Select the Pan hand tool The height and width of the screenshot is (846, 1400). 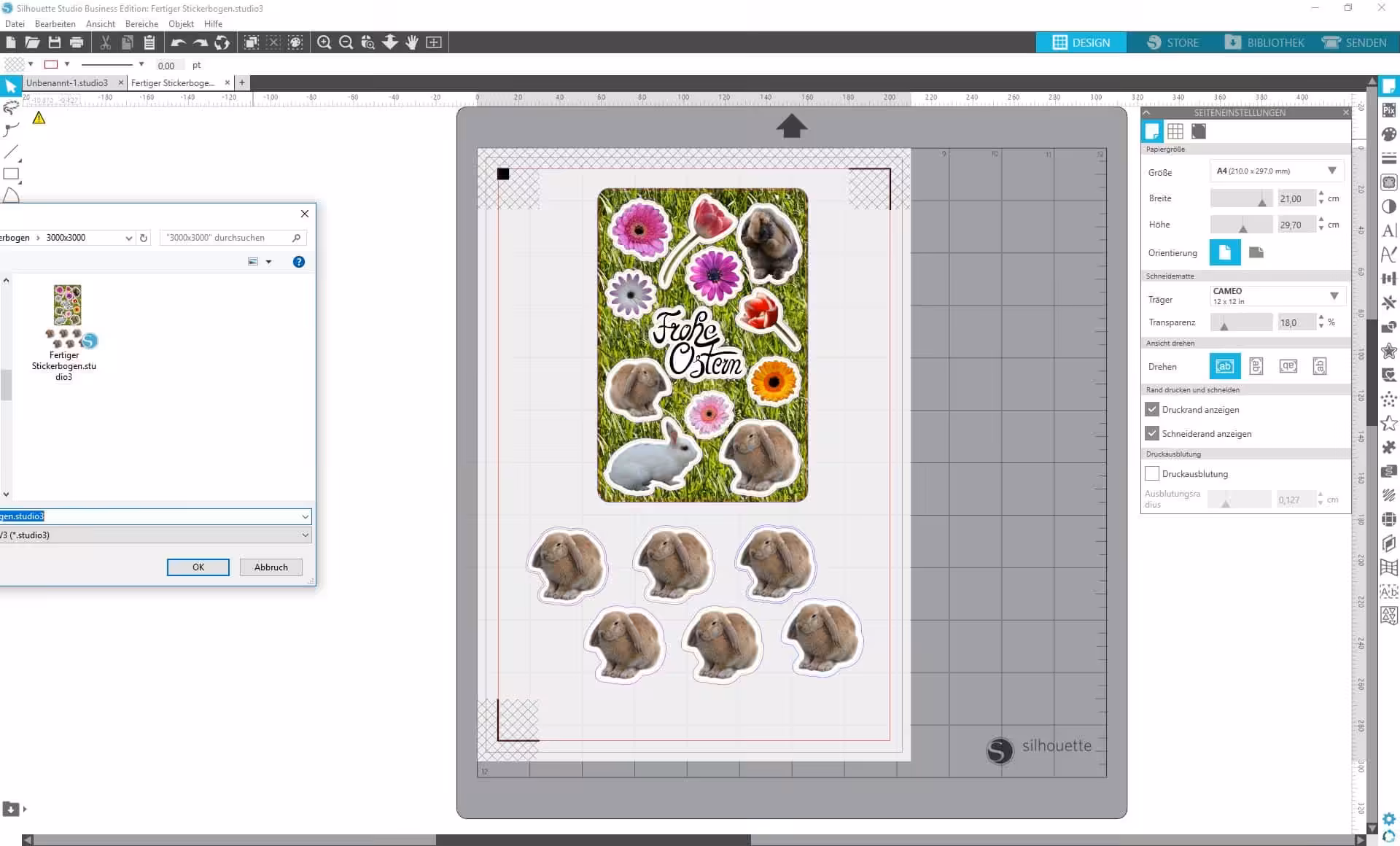point(412,42)
